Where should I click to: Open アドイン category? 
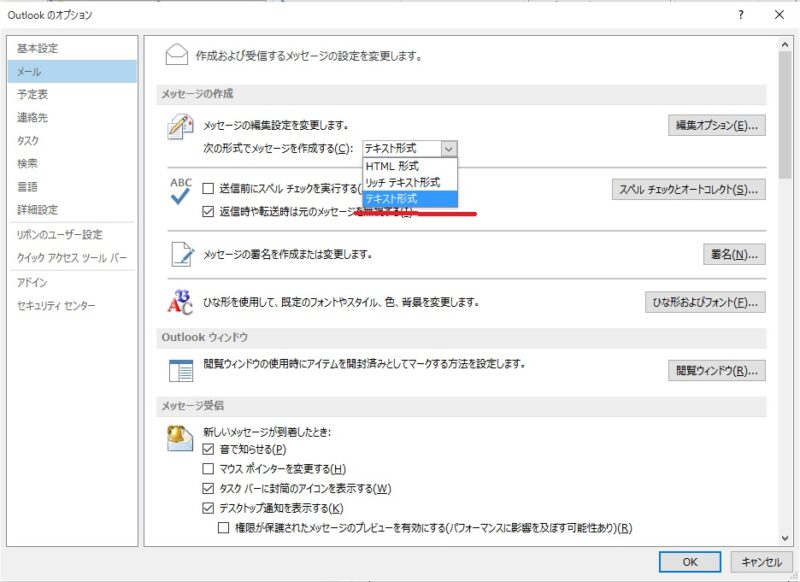point(72,283)
